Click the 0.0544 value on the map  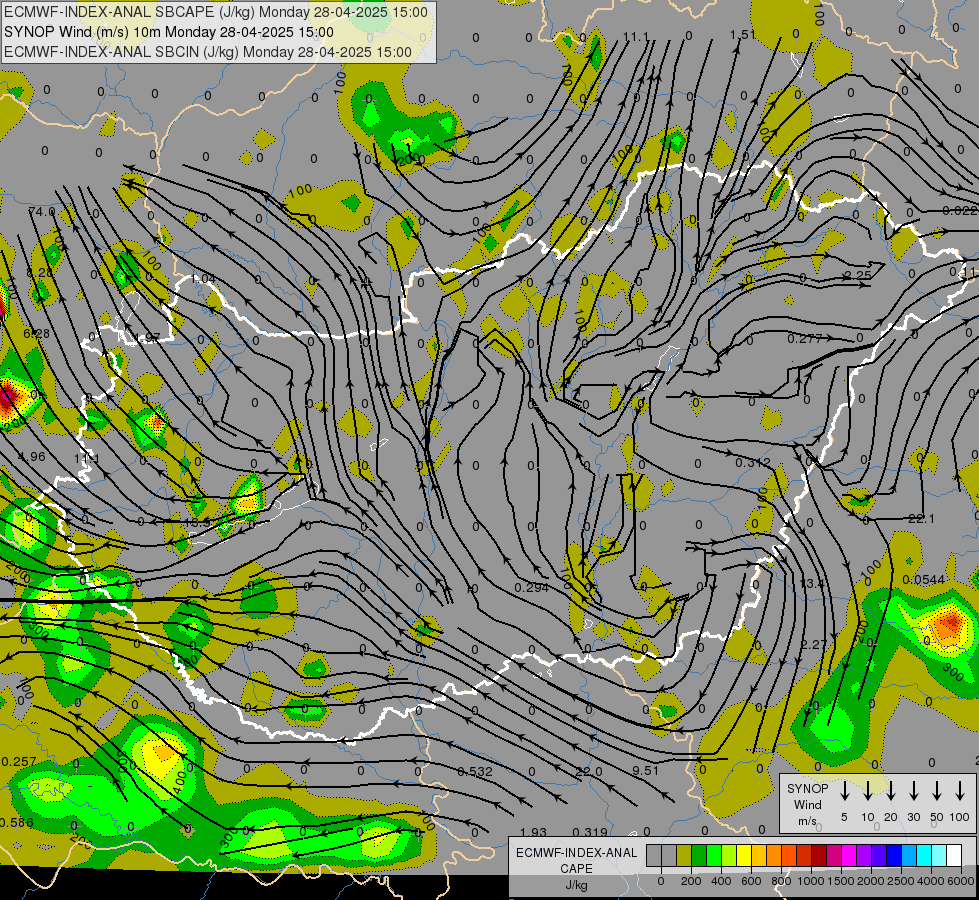[923, 580]
